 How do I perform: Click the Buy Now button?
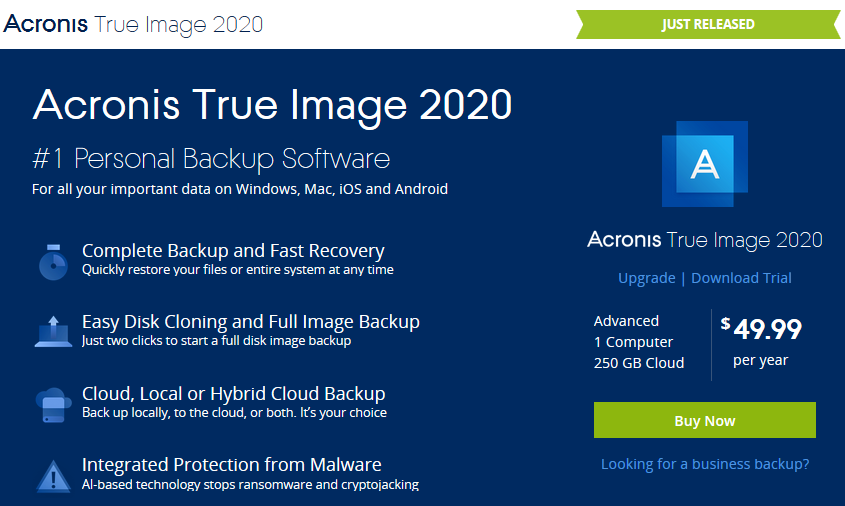(x=705, y=420)
